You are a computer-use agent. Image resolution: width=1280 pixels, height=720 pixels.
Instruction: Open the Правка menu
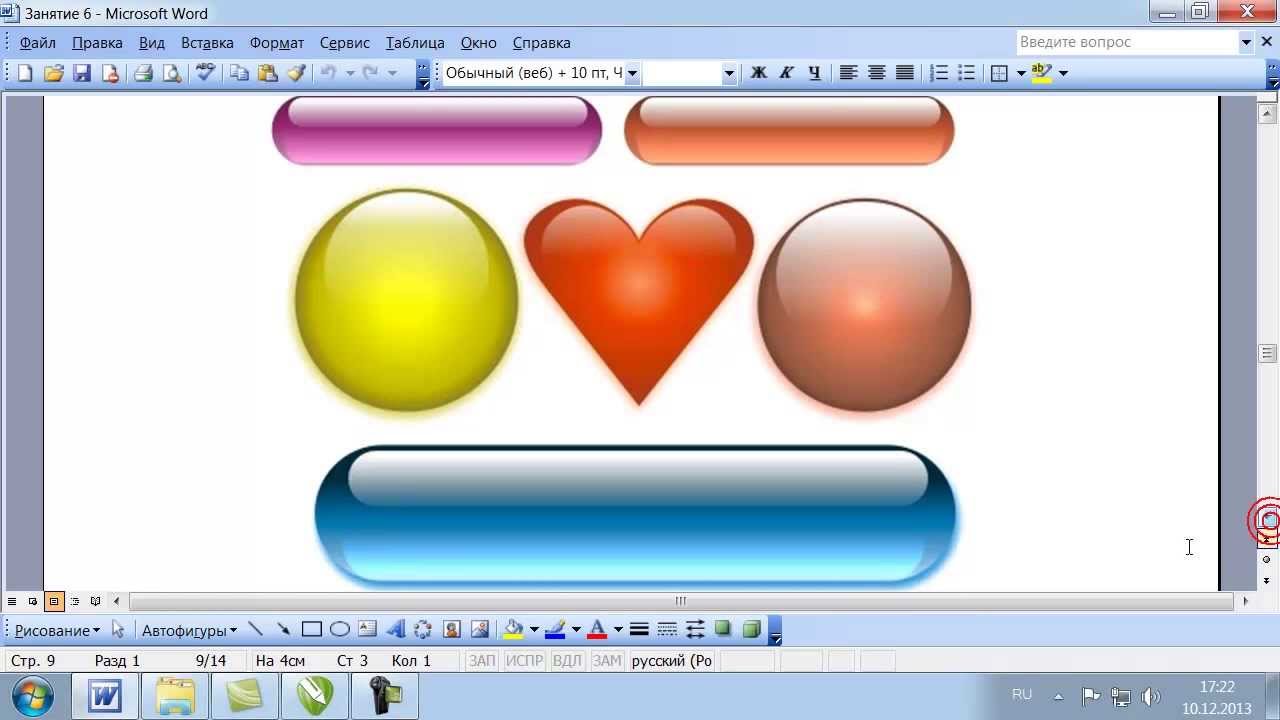click(97, 43)
